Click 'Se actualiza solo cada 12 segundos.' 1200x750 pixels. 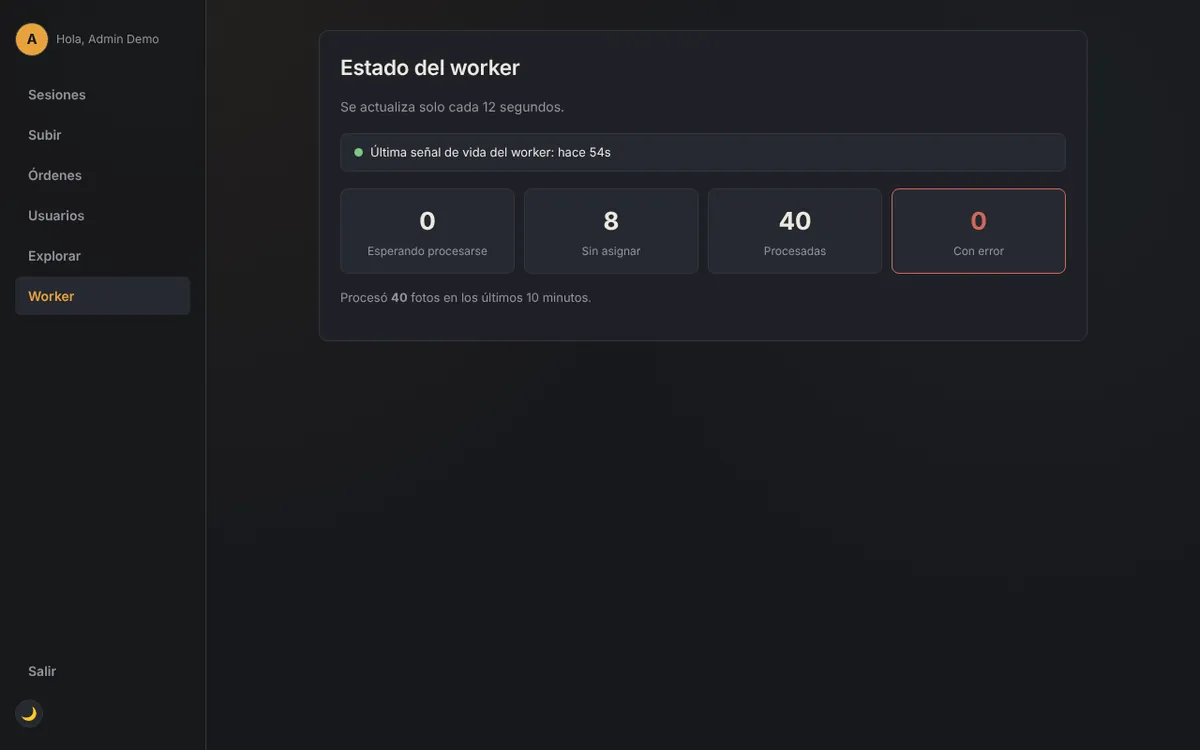(452, 107)
